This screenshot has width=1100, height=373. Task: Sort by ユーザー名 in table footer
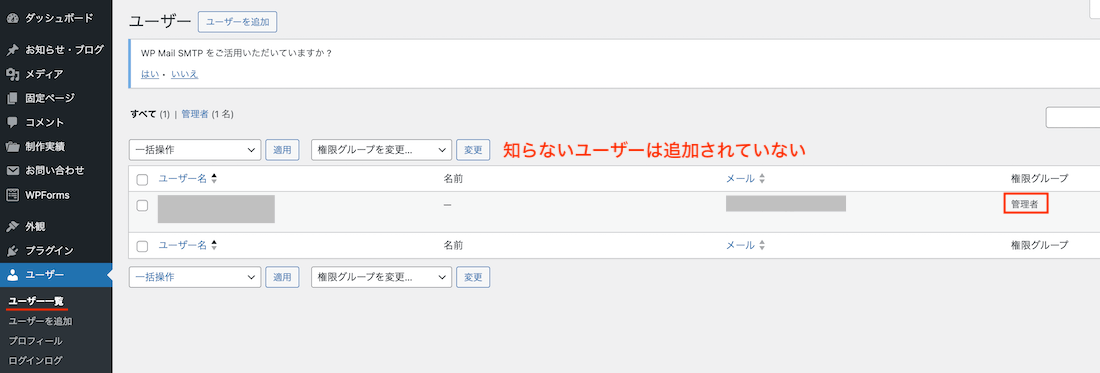[182, 245]
